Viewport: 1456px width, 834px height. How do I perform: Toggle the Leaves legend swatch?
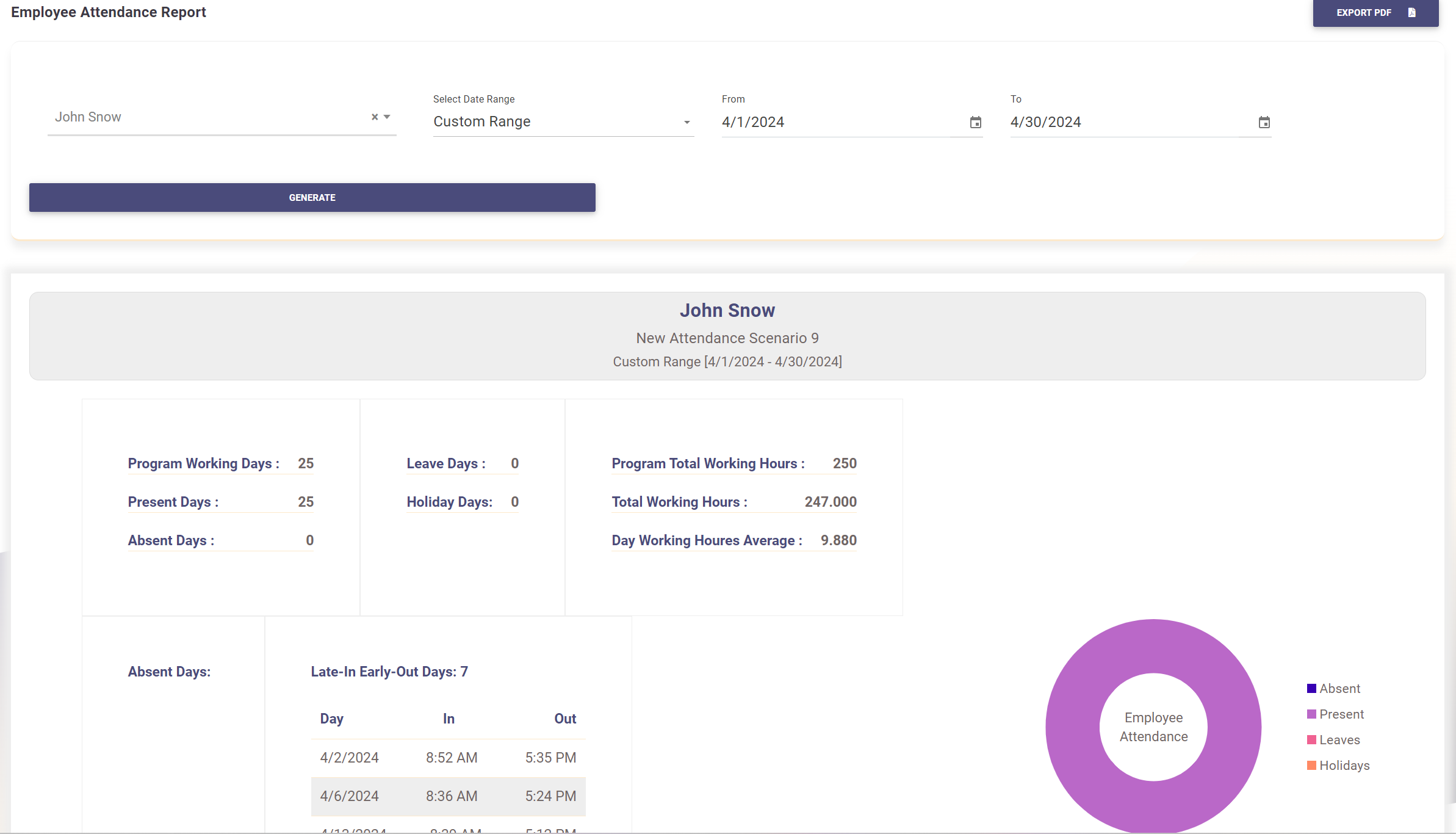point(1311,740)
